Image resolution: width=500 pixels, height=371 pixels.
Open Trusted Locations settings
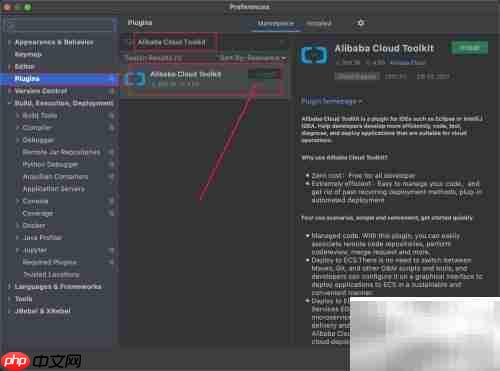(x=51, y=275)
